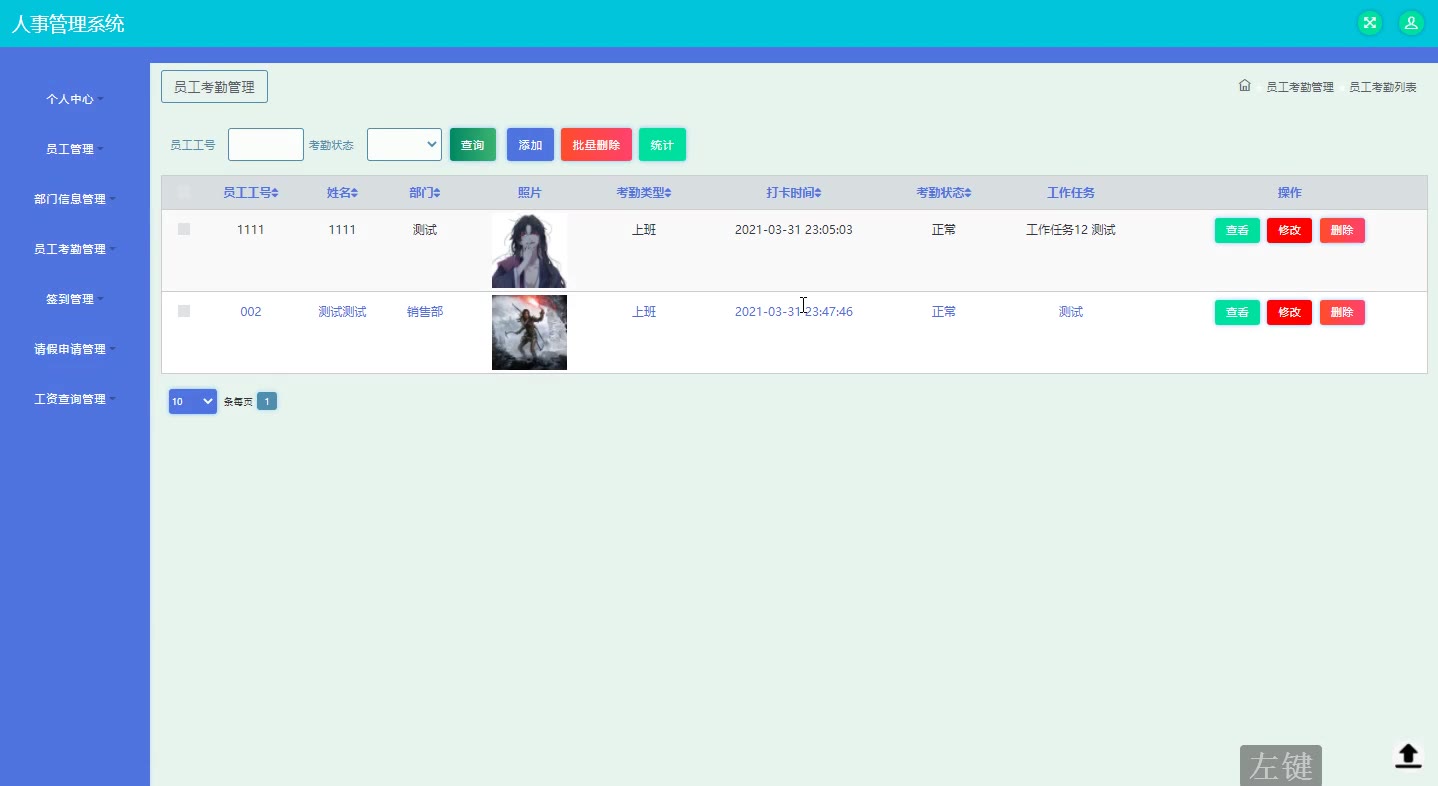
Task: Click punch time 2021-03-31 23:05:03
Action: point(794,230)
